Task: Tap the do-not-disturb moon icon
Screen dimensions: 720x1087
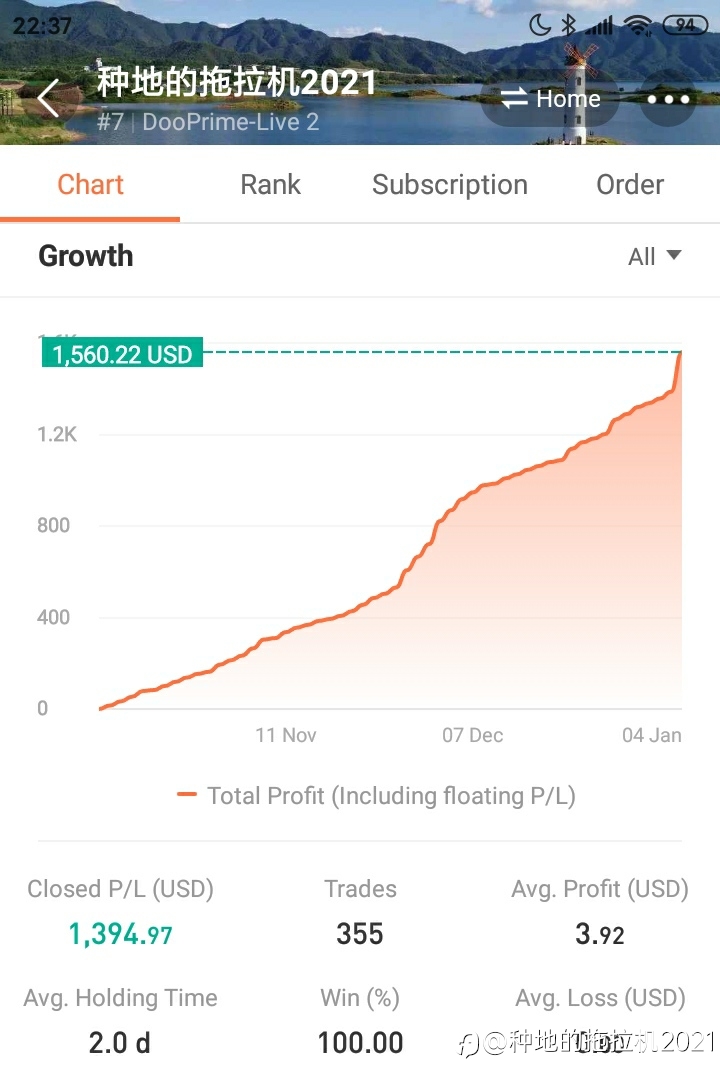Action: 540,26
